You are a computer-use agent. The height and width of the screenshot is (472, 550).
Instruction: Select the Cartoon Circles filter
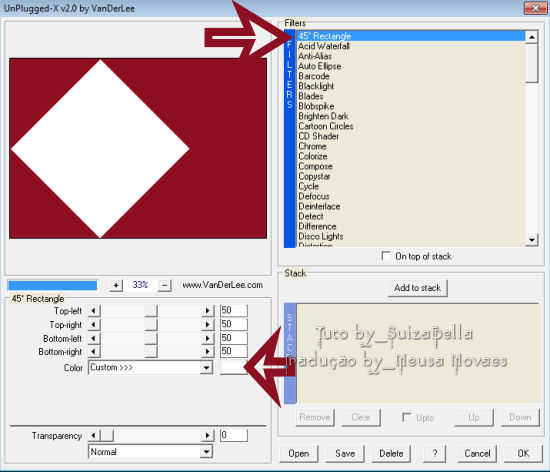(411, 126)
